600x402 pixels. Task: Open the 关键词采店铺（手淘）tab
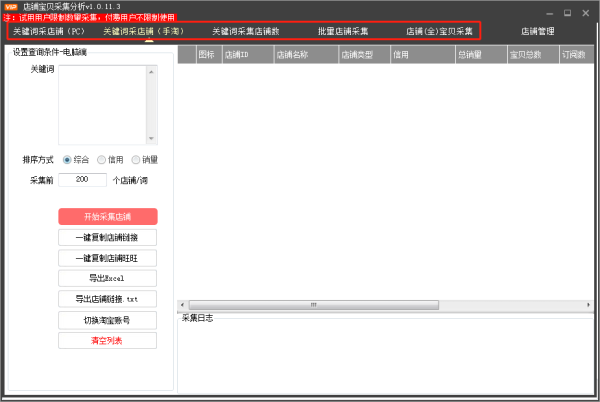pyautogui.click(x=148, y=32)
